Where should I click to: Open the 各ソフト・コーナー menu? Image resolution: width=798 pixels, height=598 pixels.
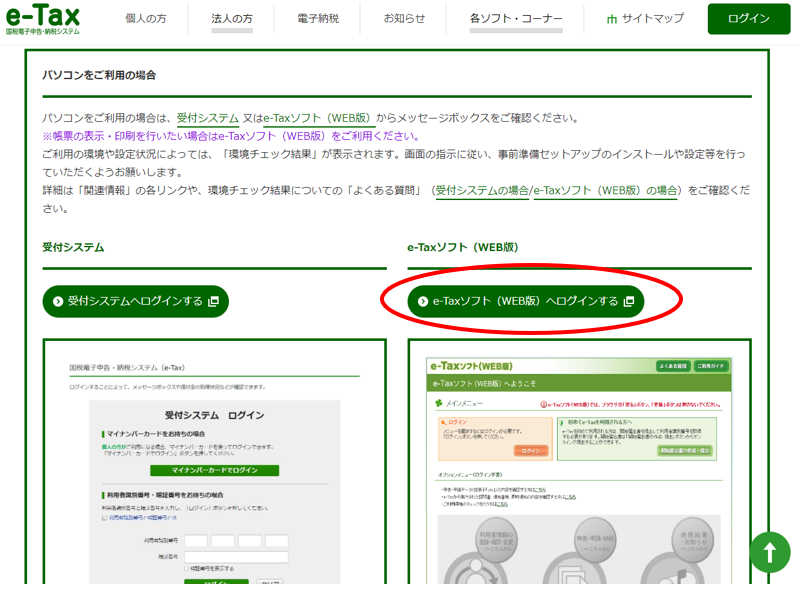tap(516, 18)
